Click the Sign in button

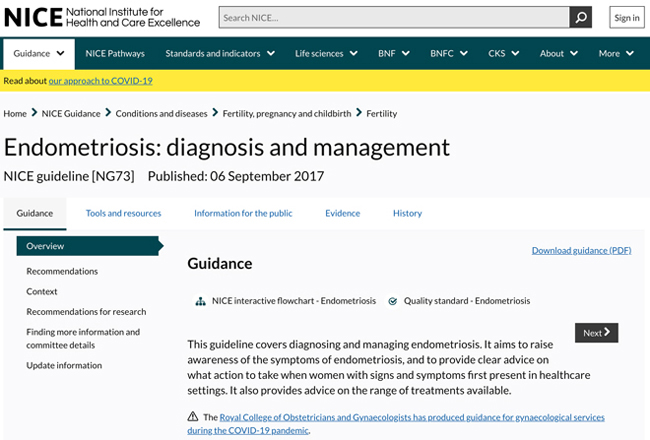click(x=627, y=17)
